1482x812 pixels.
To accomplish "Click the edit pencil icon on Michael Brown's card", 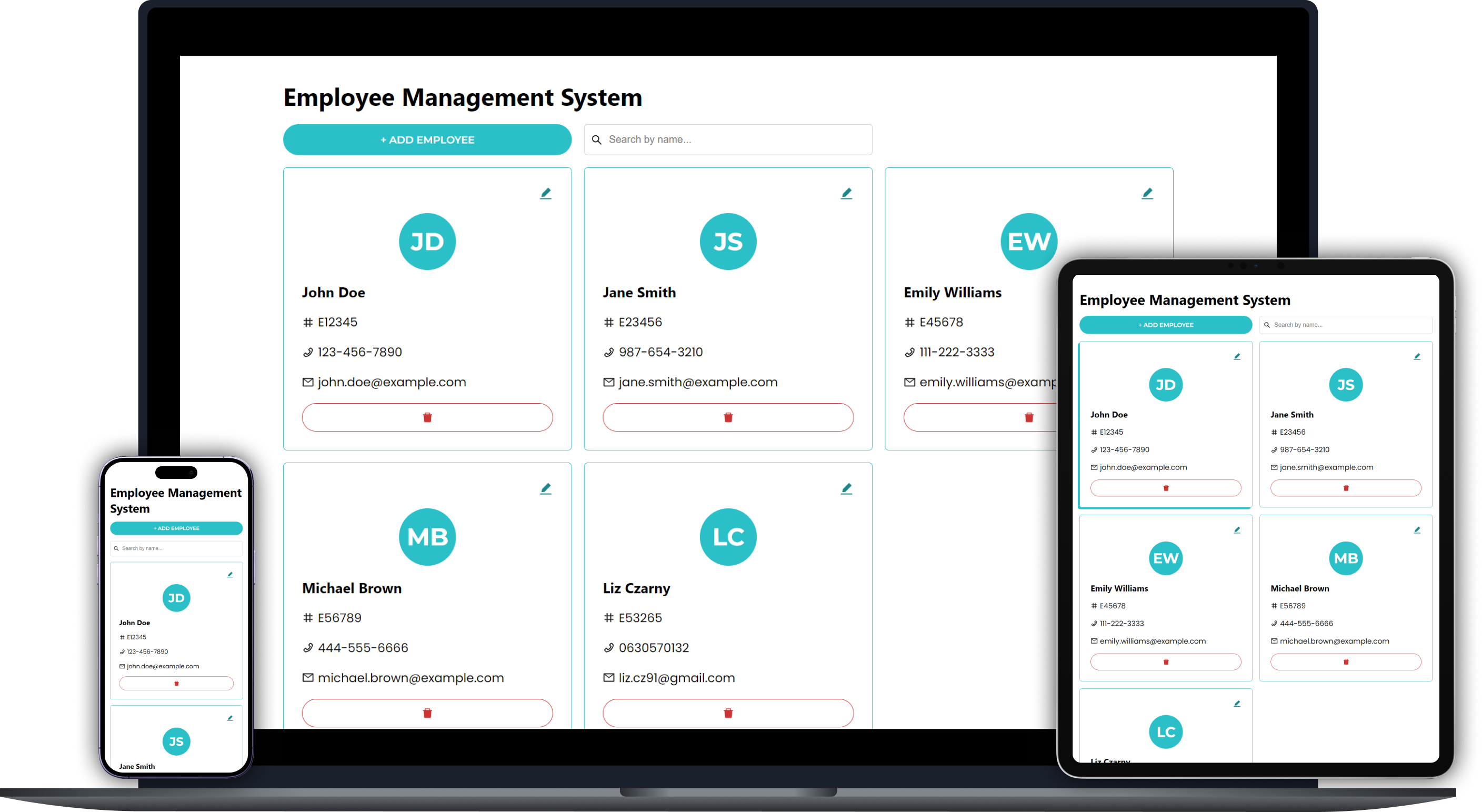I will [546, 488].
